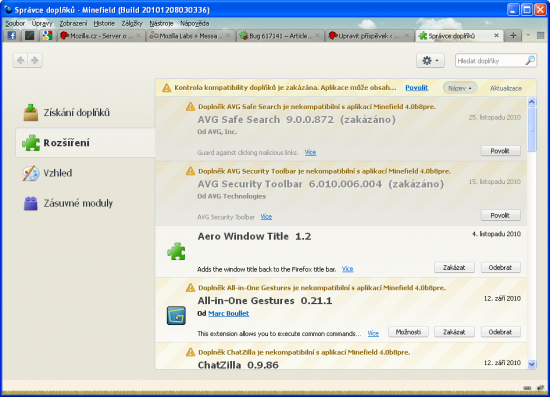Screen dimensions: 550x397
Task: Remove Aero Window Title with Odebrat
Action: 501,267
